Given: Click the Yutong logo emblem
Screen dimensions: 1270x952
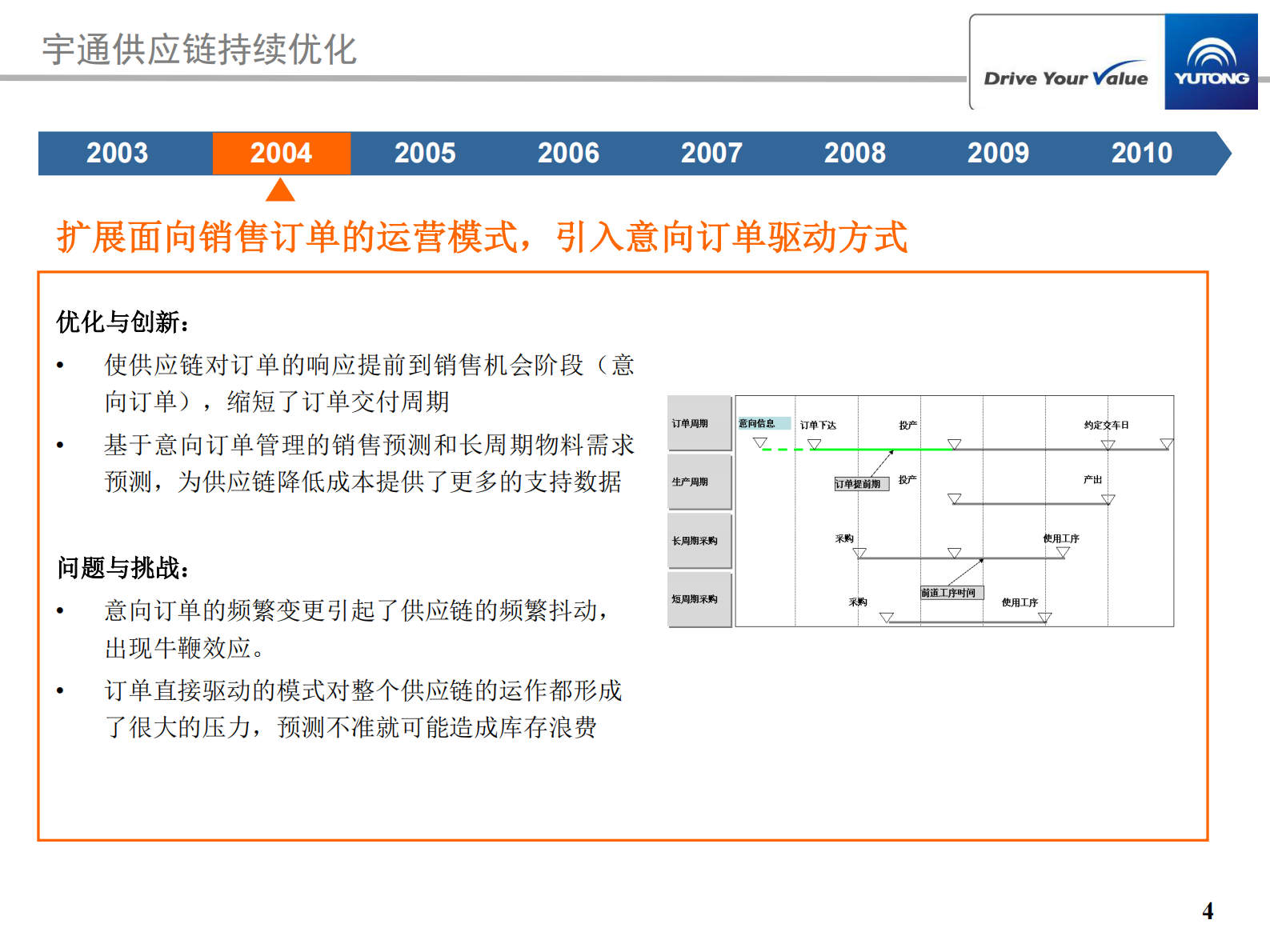Looking at the screenshot, I should (x=1211, y=62).
